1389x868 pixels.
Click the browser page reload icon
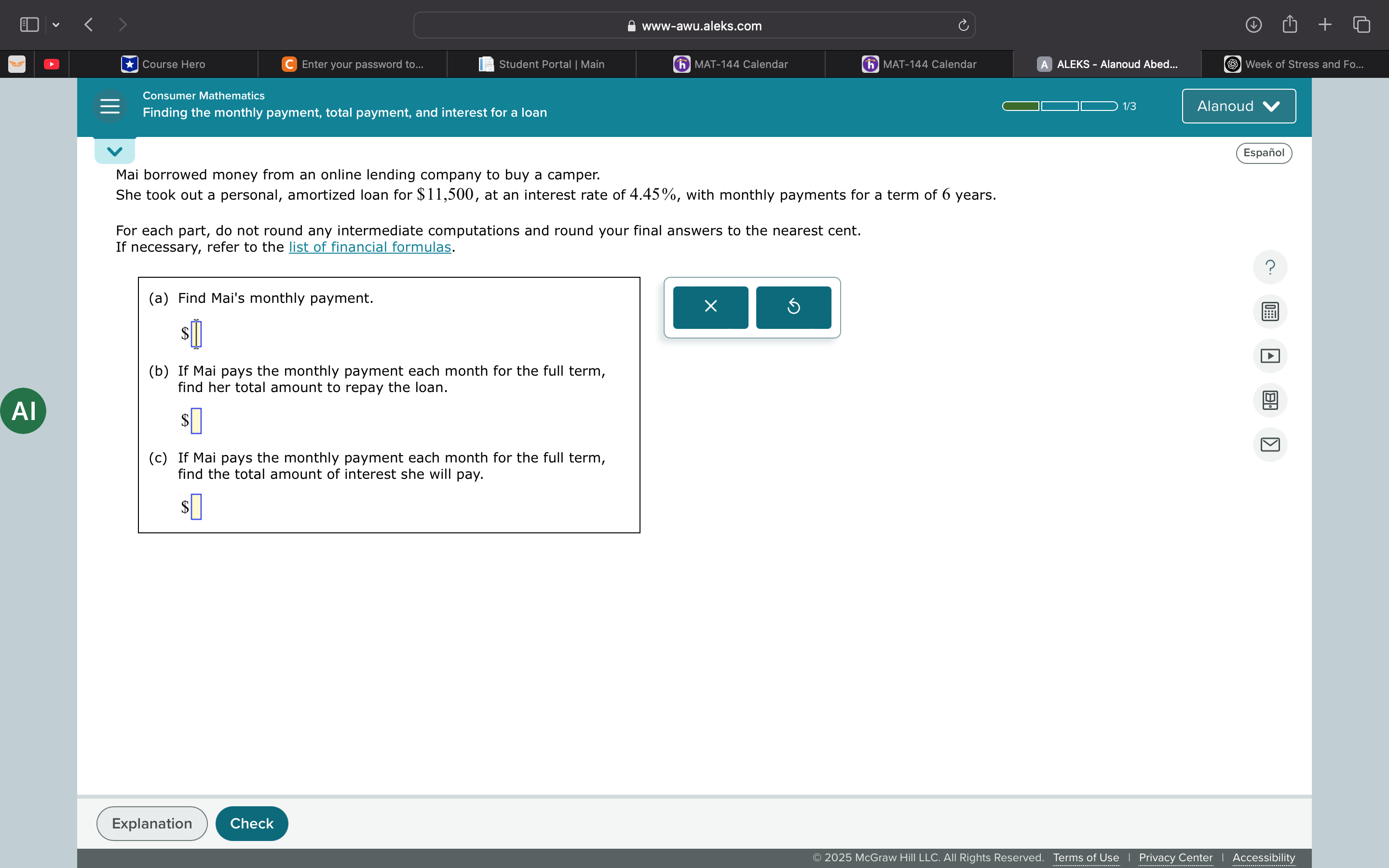pyautogui.click(x=963, y=25)
